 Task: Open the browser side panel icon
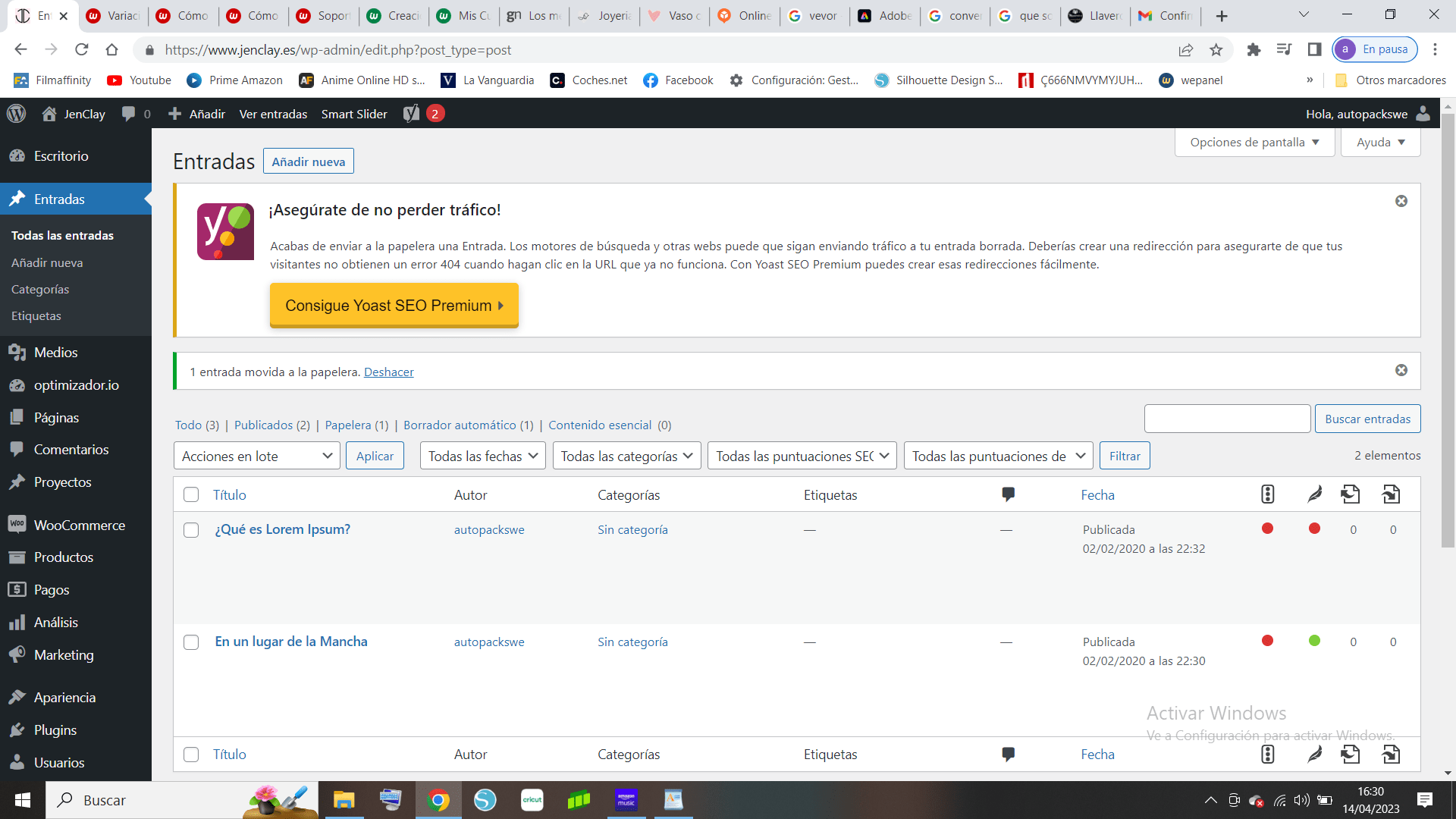click(1315, 49)
